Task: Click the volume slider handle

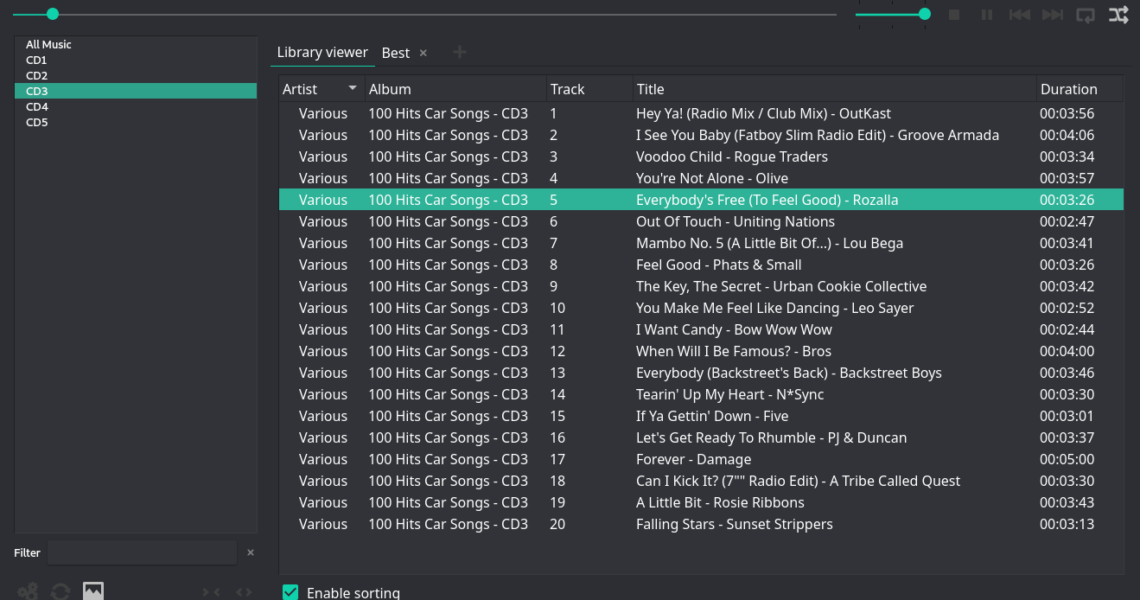Action: 924,14
